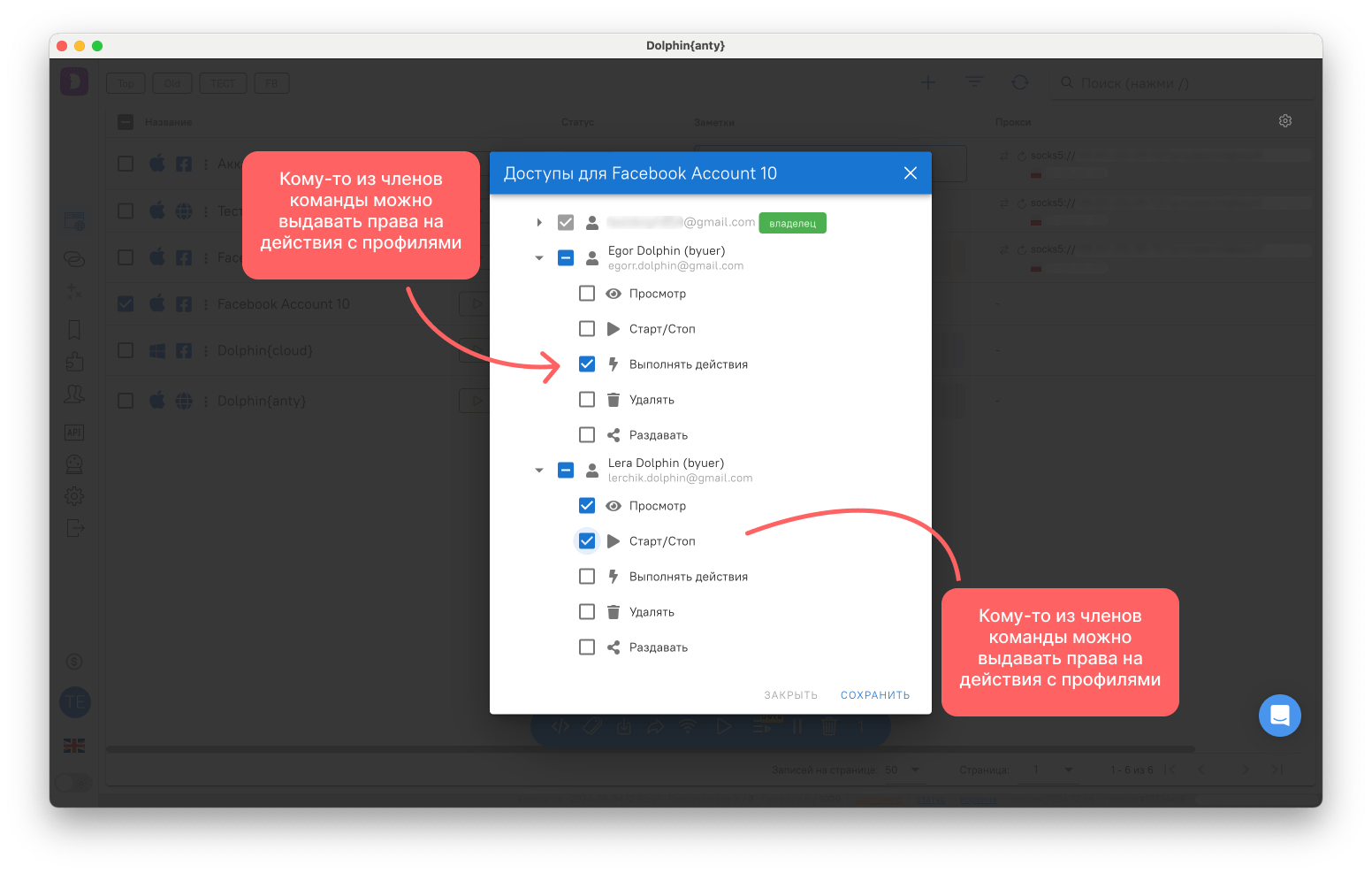
Task: Click the refresh icon in the top toolbar
Action: click(1020, 82)
